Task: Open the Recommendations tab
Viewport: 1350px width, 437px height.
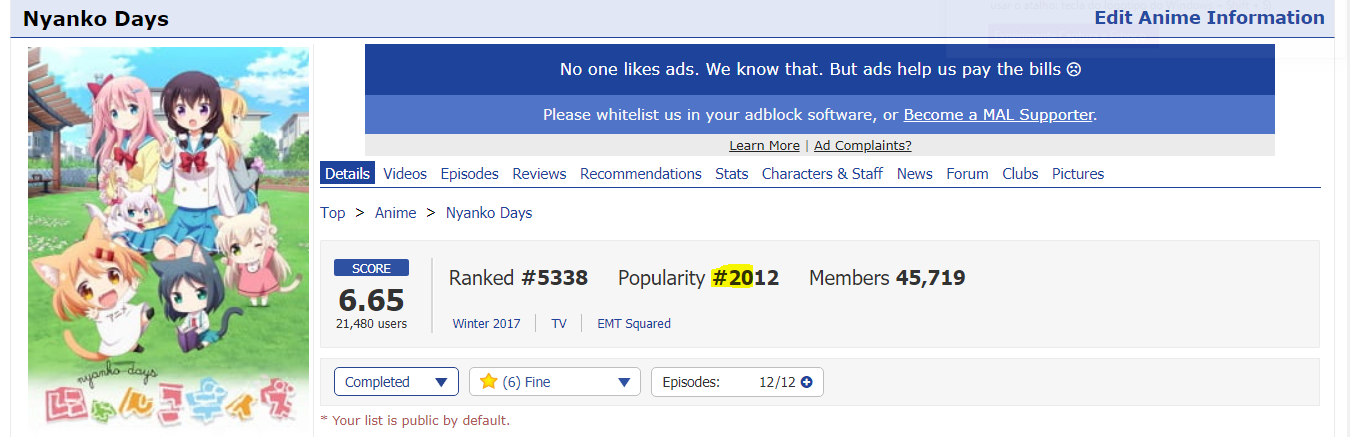Action: coord(641,173)
